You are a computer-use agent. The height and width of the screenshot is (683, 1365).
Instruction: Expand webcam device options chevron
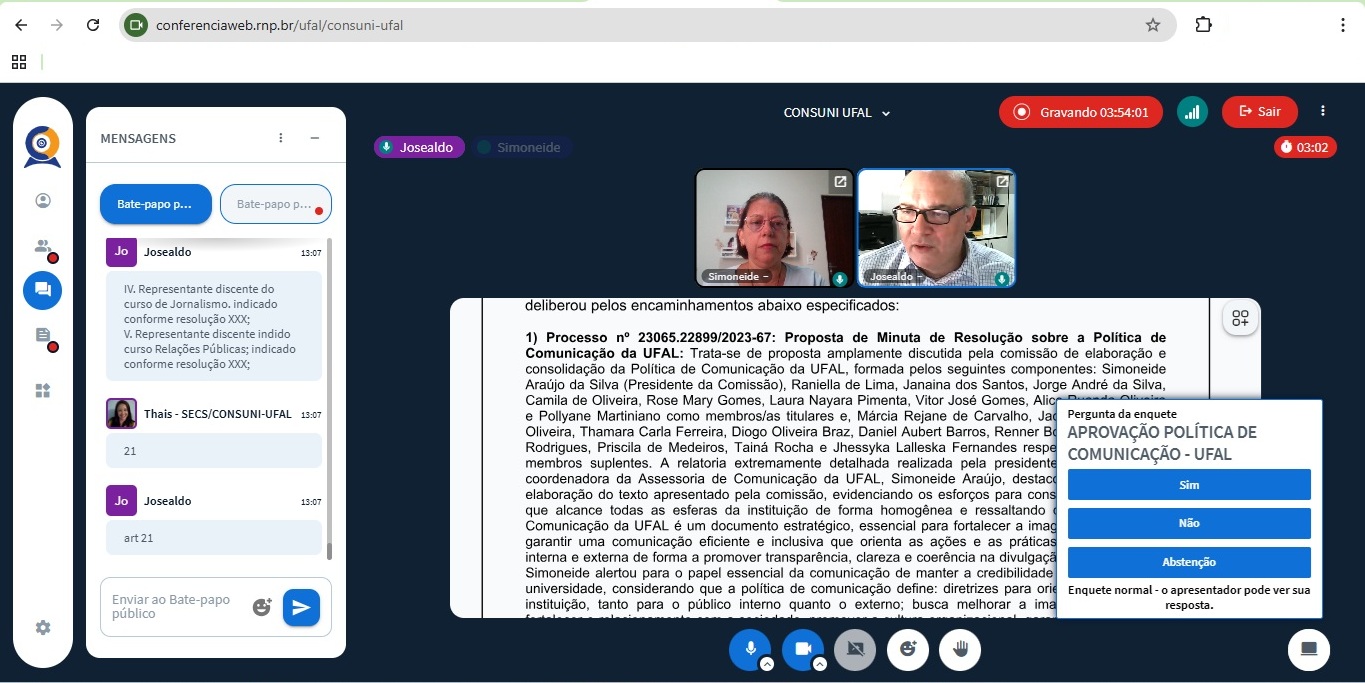(x=819, y=664)
